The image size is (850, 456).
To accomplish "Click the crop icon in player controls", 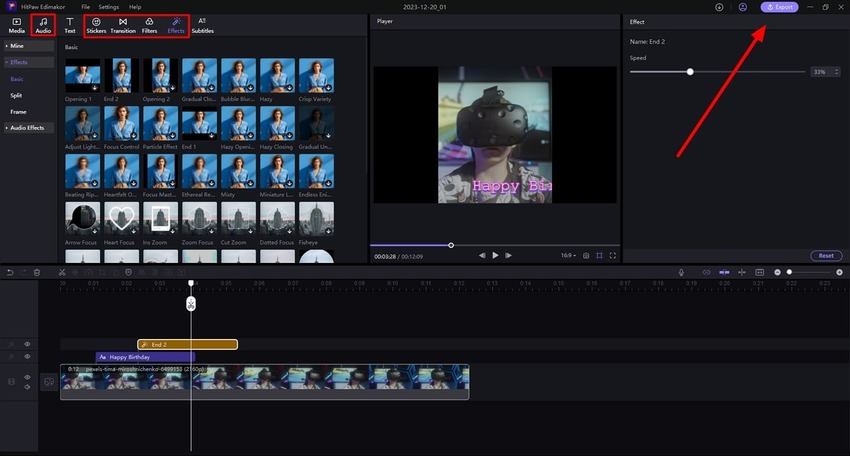I will coord(600,255).
